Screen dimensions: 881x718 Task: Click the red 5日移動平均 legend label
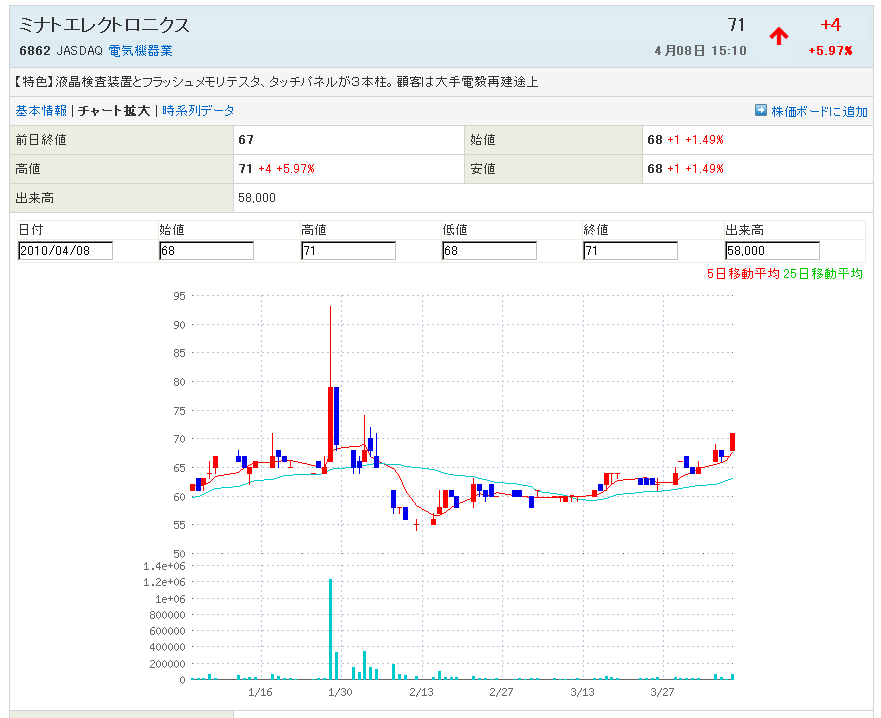point(742,274)
